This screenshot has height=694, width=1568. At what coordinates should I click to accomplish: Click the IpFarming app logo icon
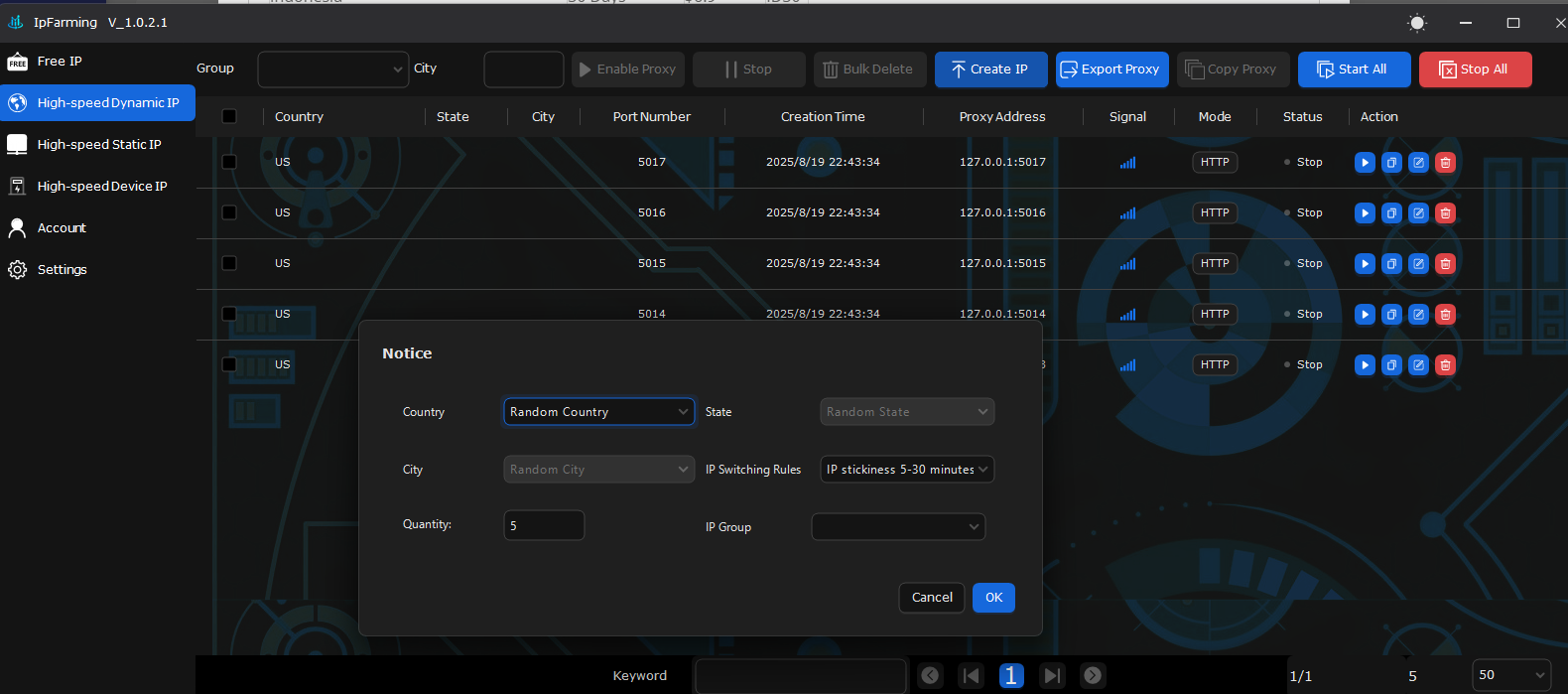tap(16, 22)
